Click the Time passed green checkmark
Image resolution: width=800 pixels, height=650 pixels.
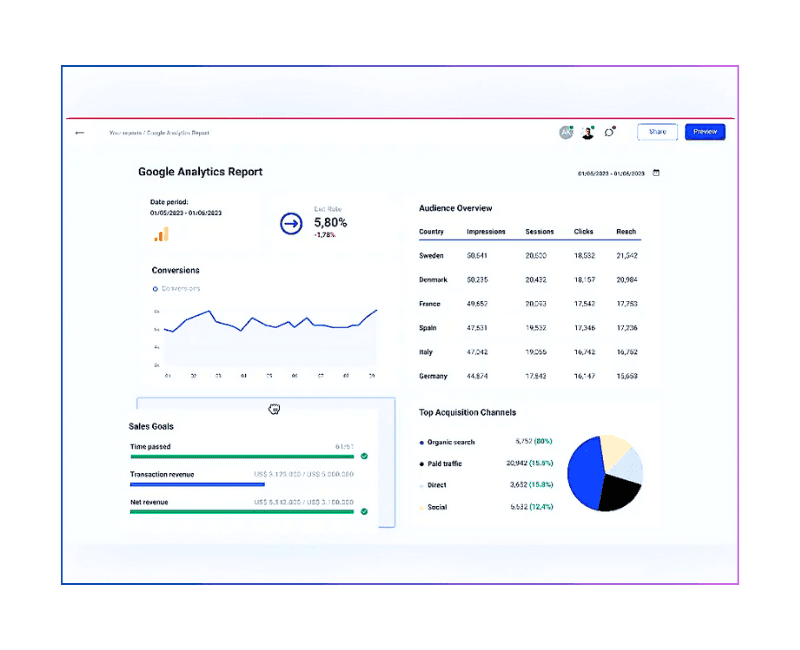point(364,456)
